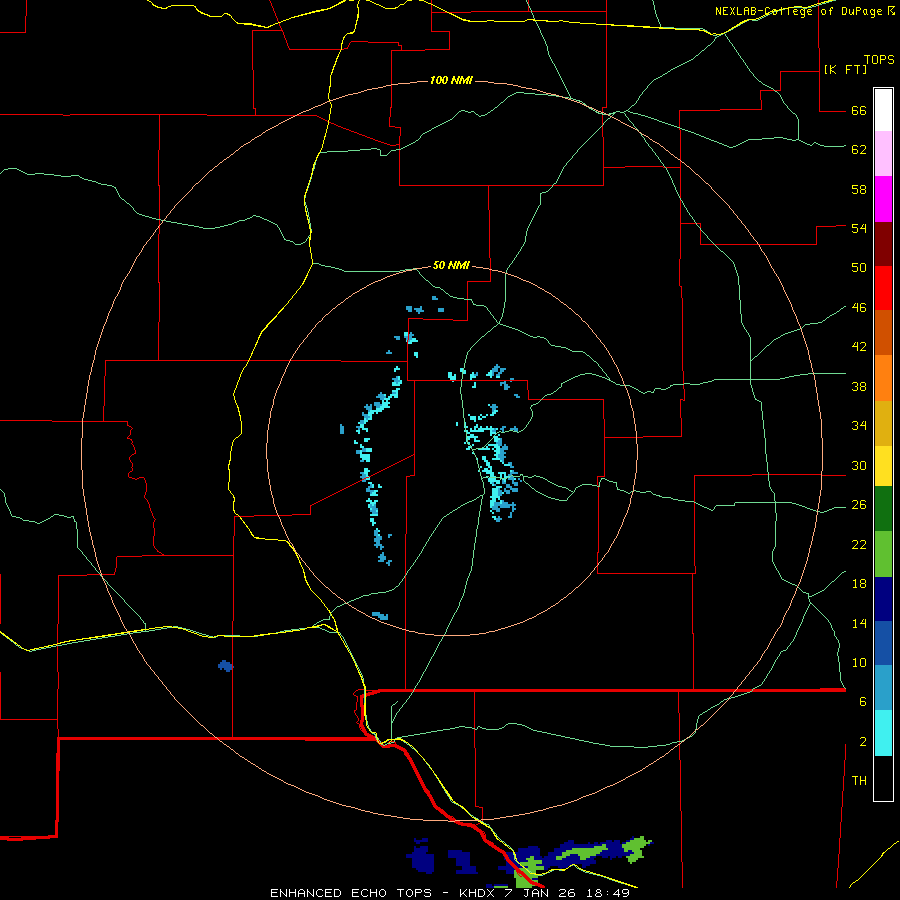The height and width of the screenshot is (900, 900).
Task: Click the '100 NMI' range ring label
Action: click(x=451, y=80)
